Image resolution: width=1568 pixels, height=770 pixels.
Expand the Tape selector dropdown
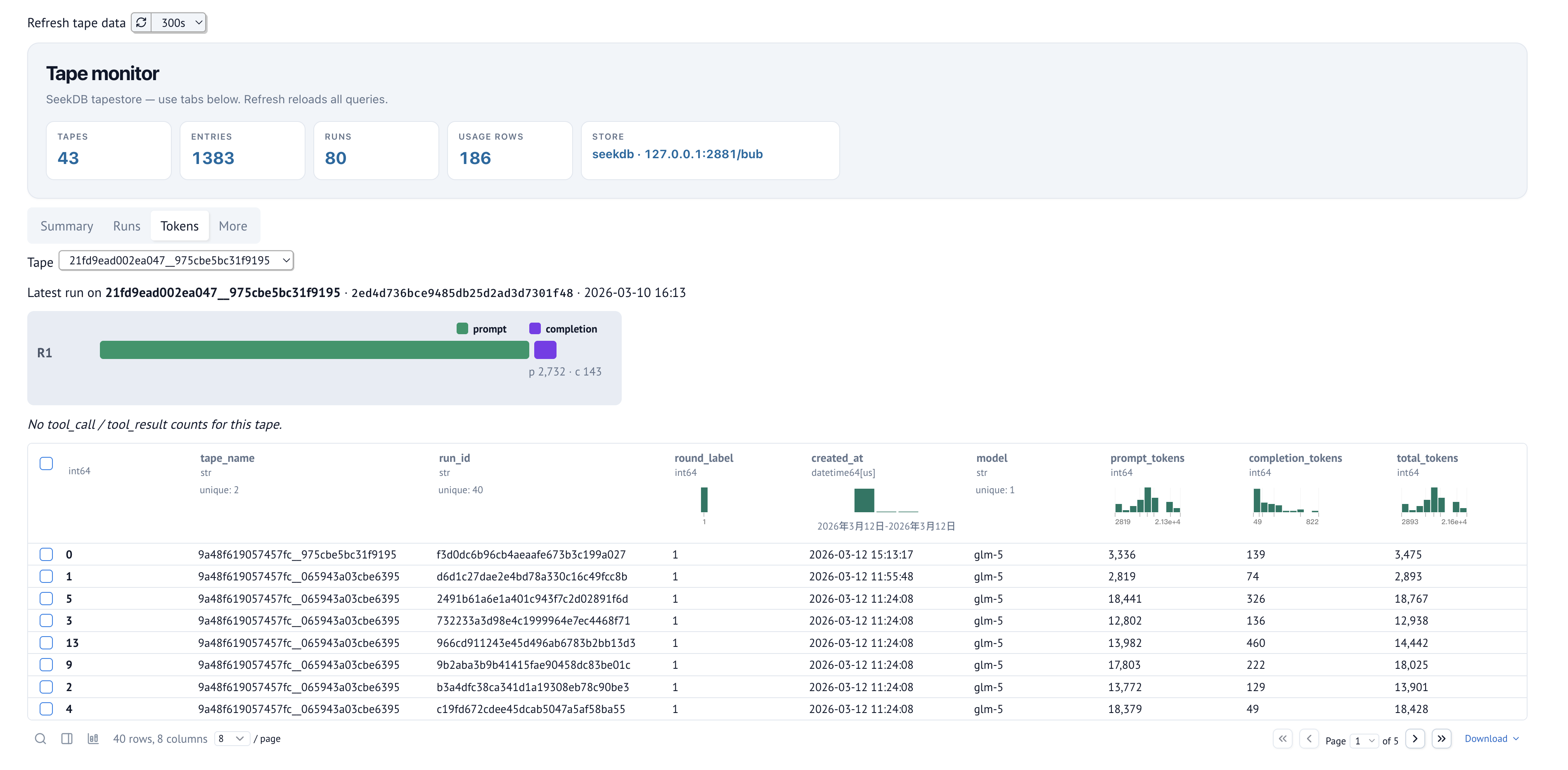point(177,261)
